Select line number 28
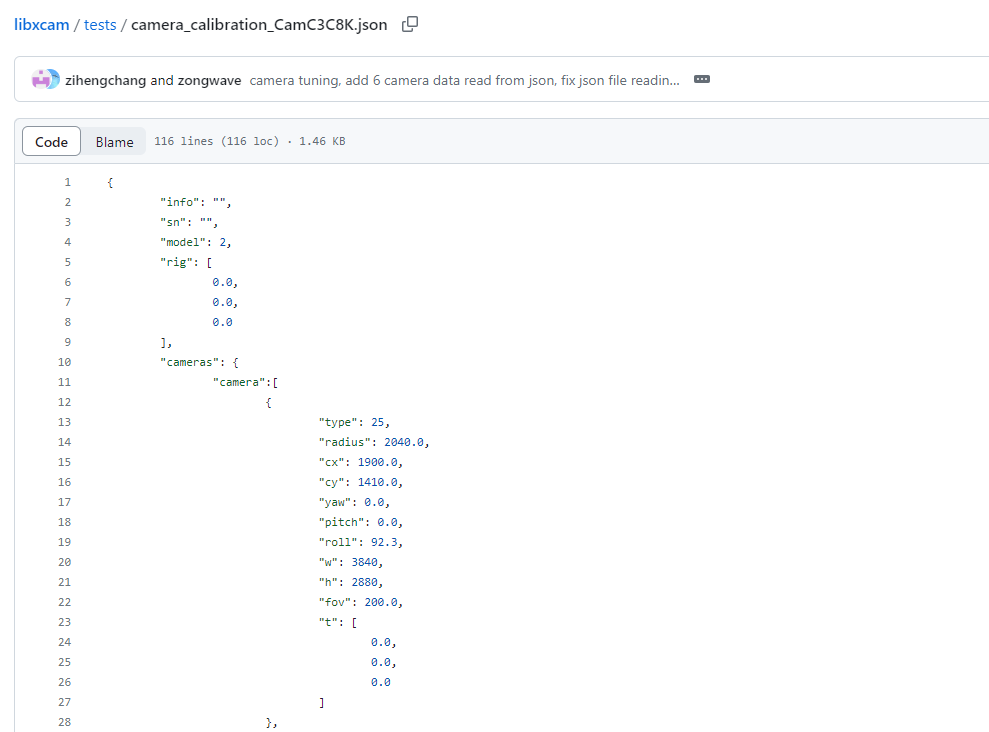989x732 pixels. [64, 722]
